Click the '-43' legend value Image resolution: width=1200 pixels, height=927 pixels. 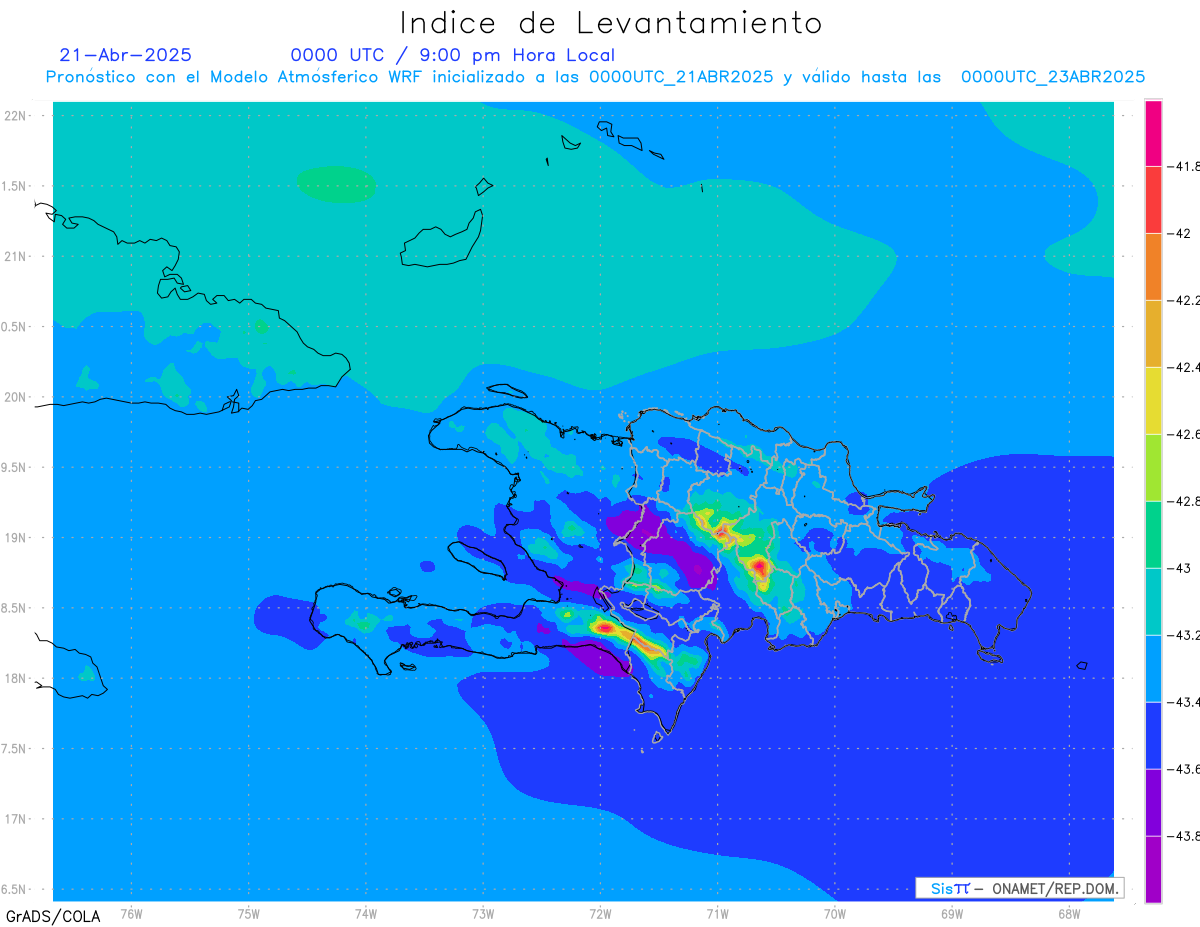[x=1180, y=568]
